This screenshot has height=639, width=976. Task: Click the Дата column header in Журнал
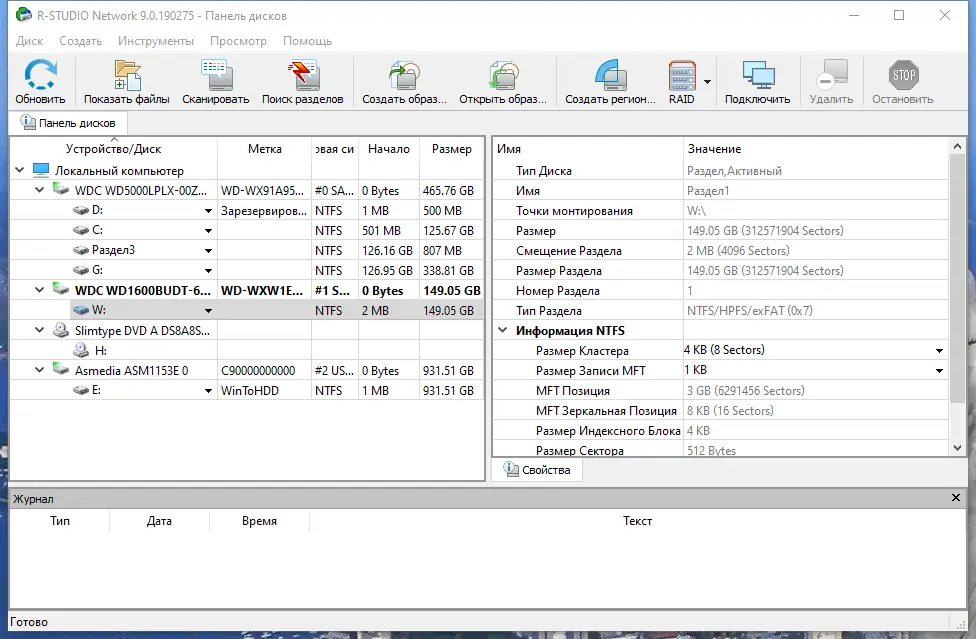(159, 521)
